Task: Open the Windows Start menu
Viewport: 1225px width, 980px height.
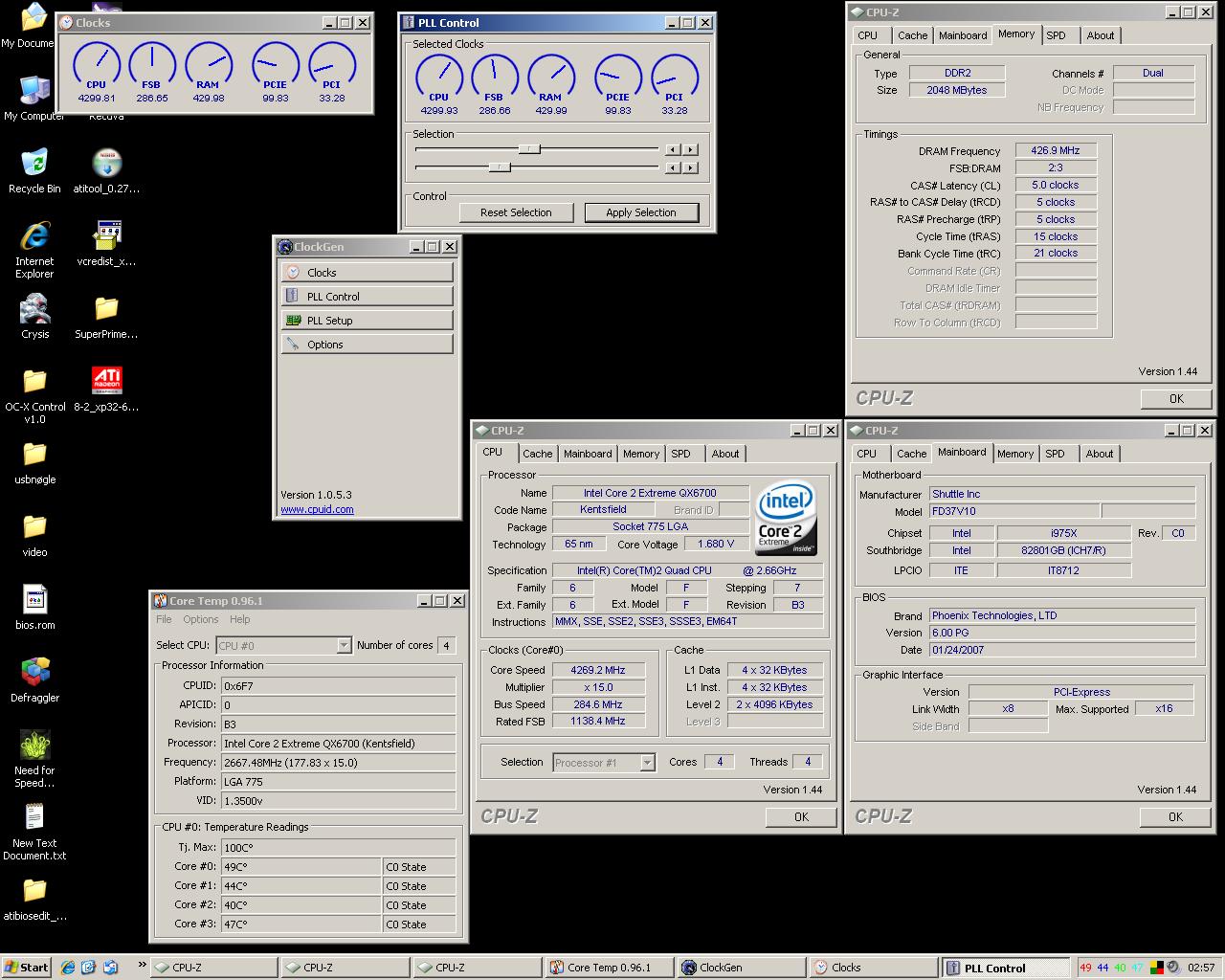Action: 27,968
